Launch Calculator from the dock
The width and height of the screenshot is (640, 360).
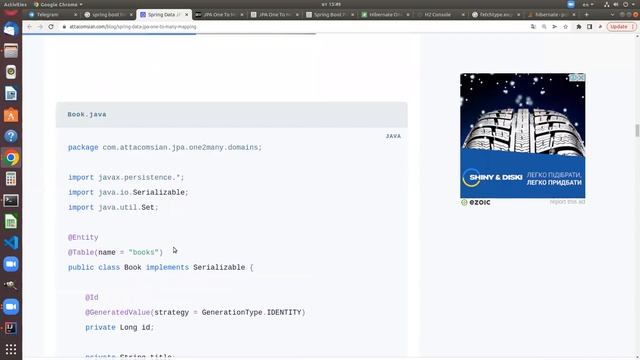tap(11, 179)
